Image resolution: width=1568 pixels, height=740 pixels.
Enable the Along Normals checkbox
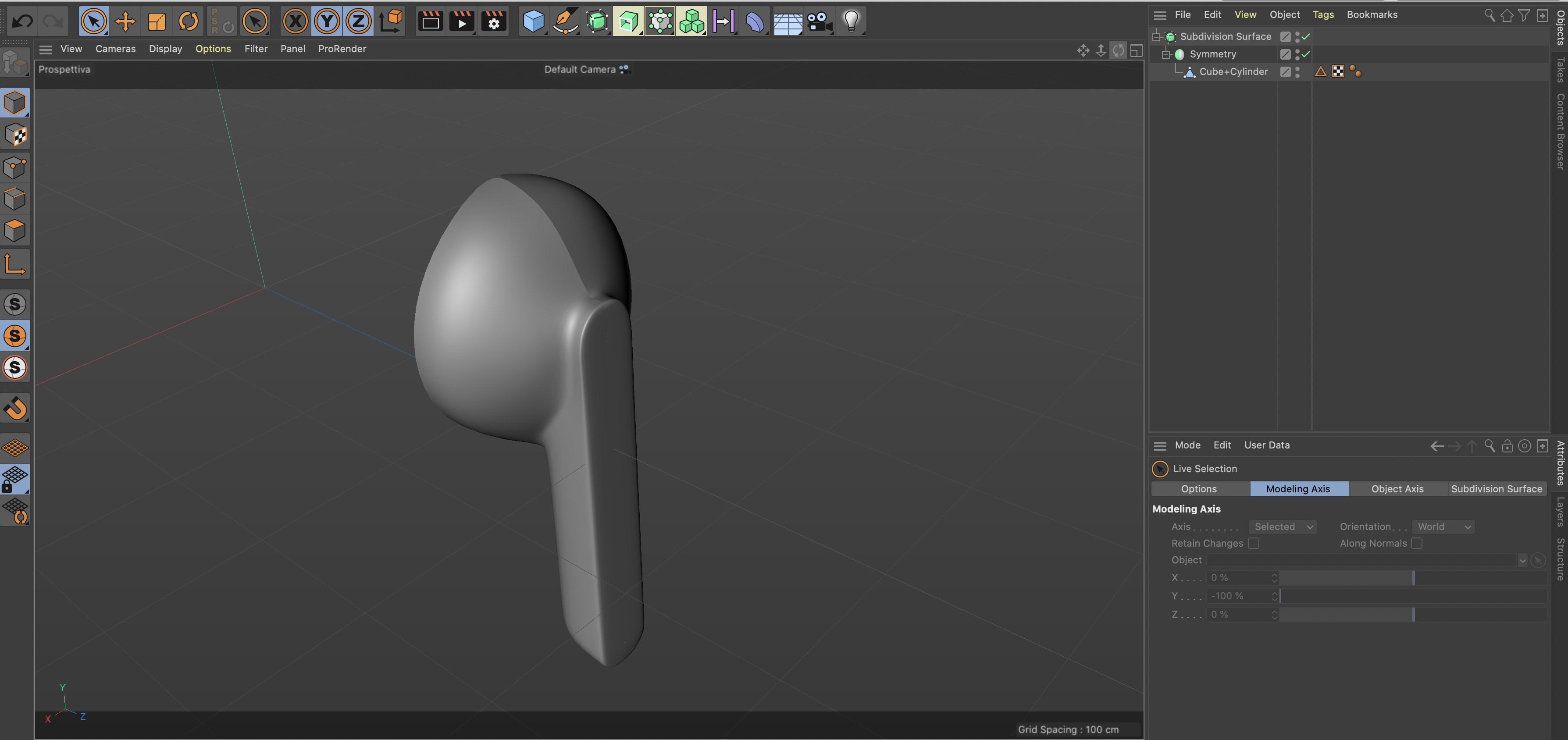point(1417,543)
